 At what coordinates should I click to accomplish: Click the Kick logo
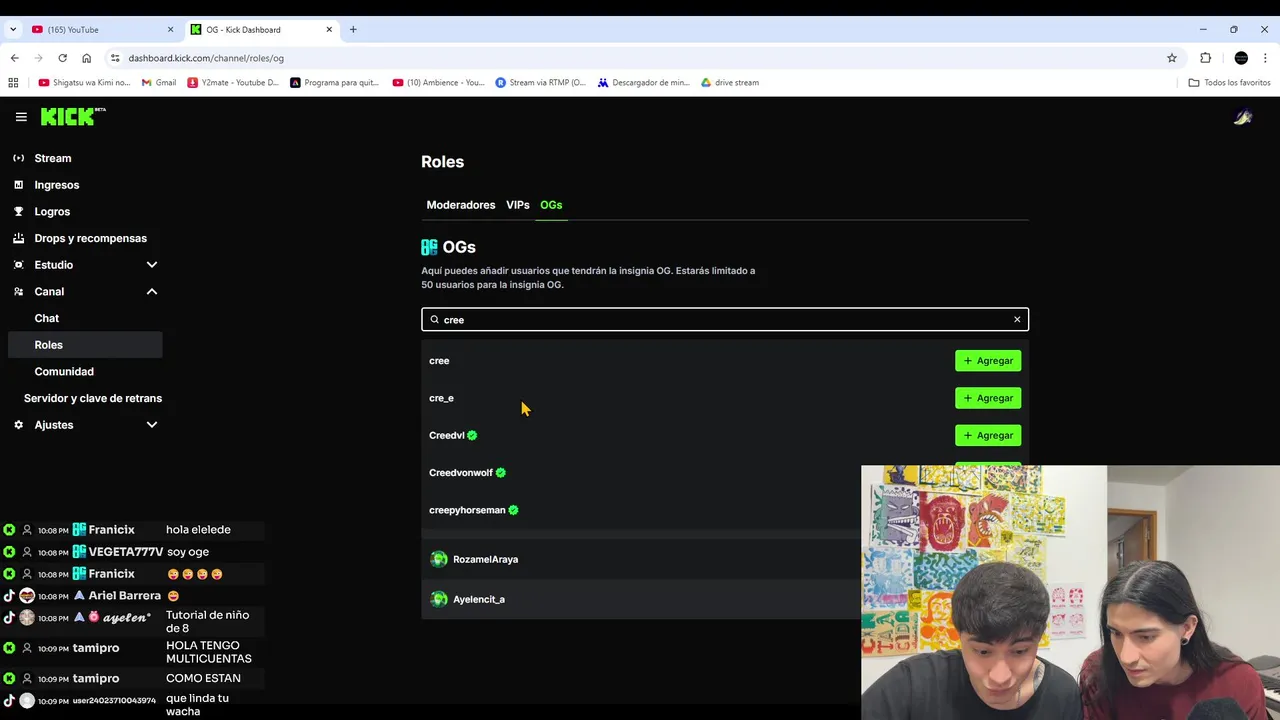(x=73, y=117)
